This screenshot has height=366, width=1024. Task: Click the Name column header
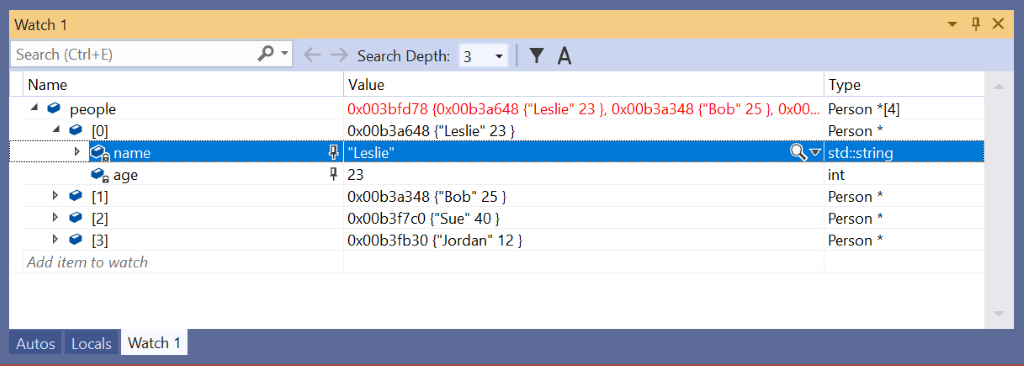click(184, 84)
